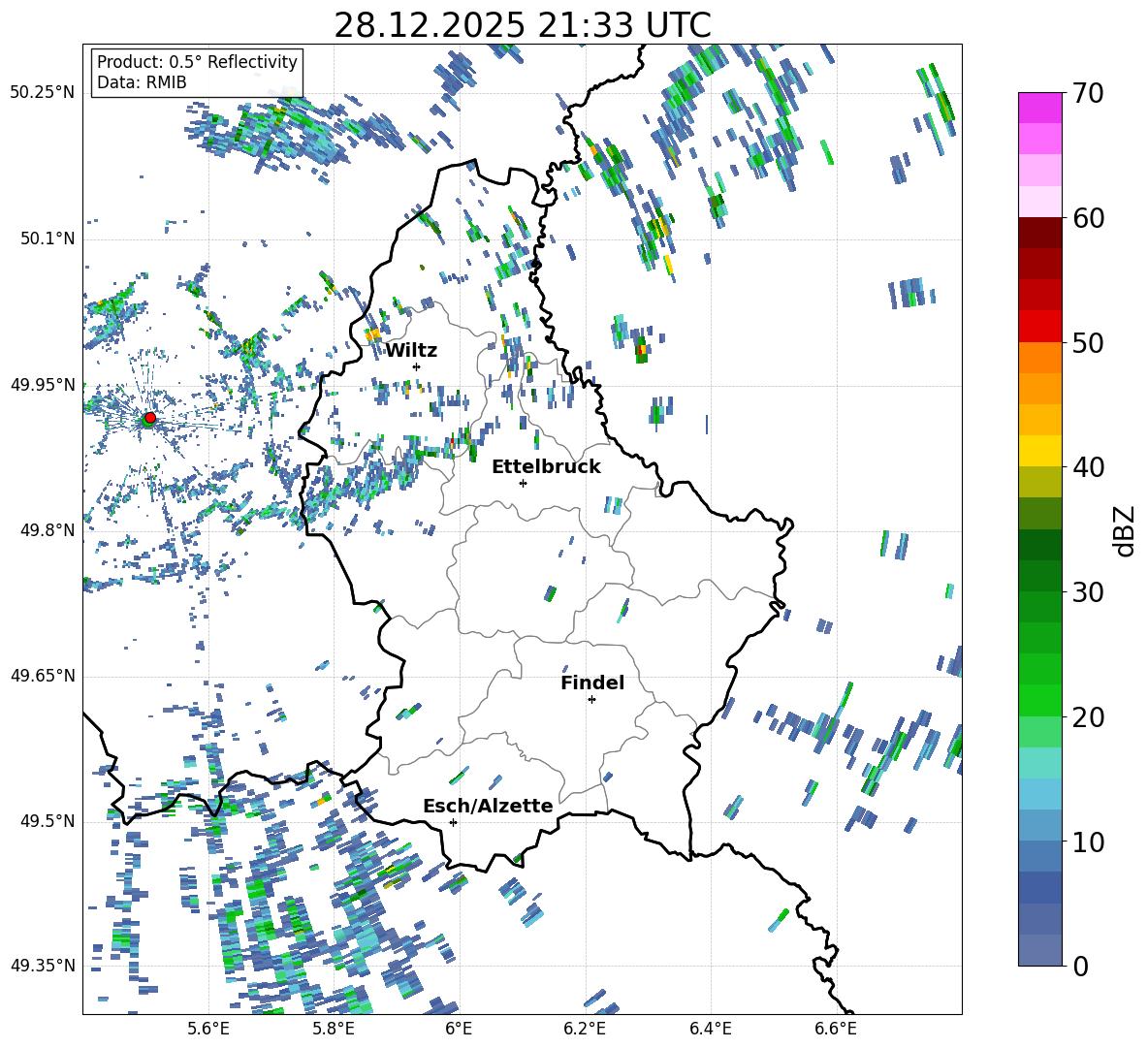
Task: Click the 0 dBZ colorbar tick label
Action: coord(1080,966)
